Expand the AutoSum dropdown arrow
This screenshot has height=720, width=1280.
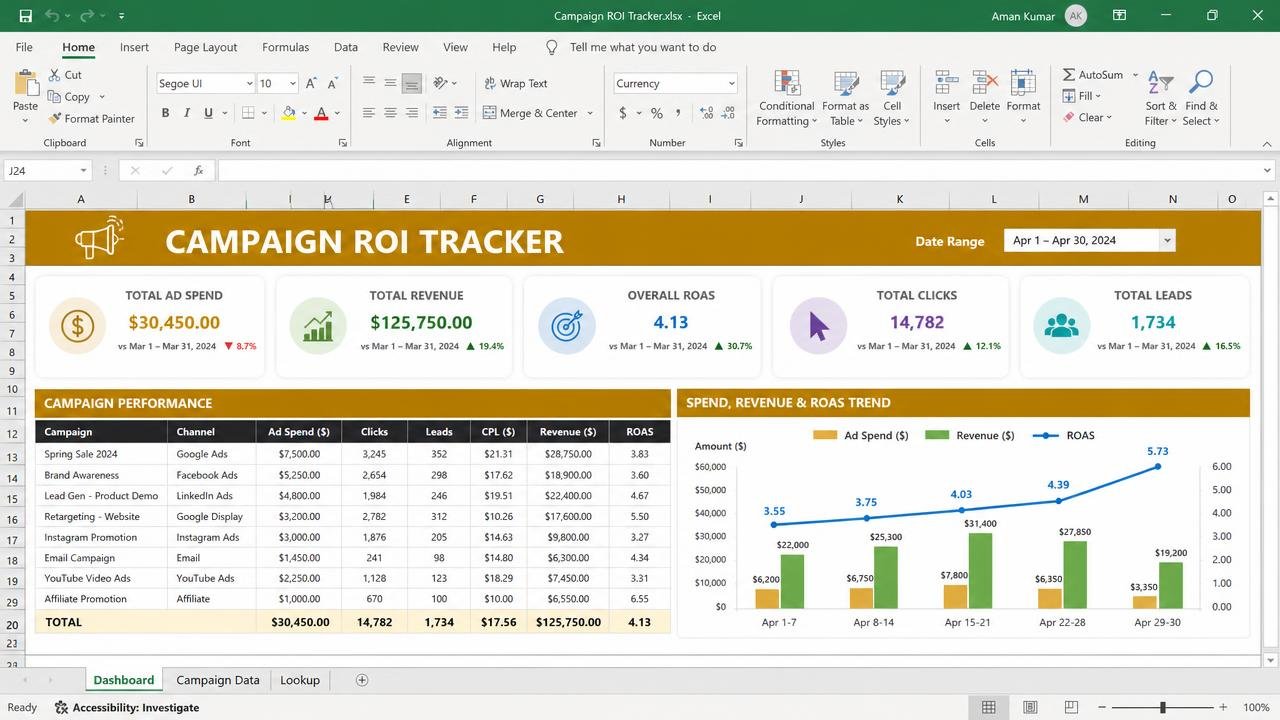click(x=1134, y=75)
